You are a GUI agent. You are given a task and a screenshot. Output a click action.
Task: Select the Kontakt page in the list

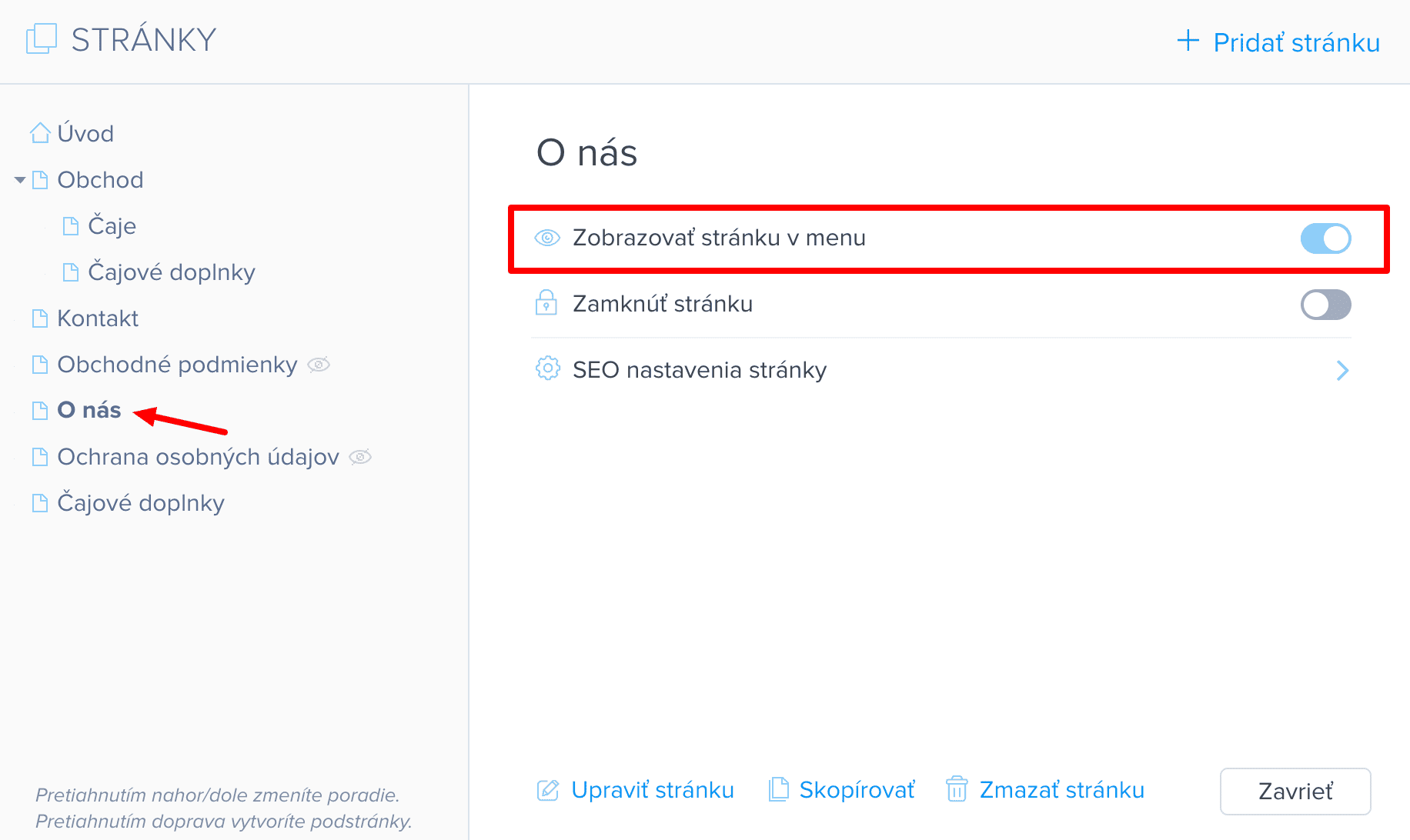tap(98, 318)
